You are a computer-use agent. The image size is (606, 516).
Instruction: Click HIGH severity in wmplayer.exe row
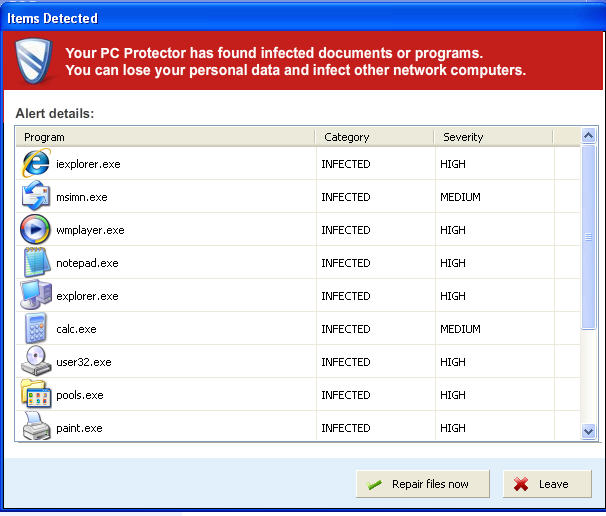point(453,230)
